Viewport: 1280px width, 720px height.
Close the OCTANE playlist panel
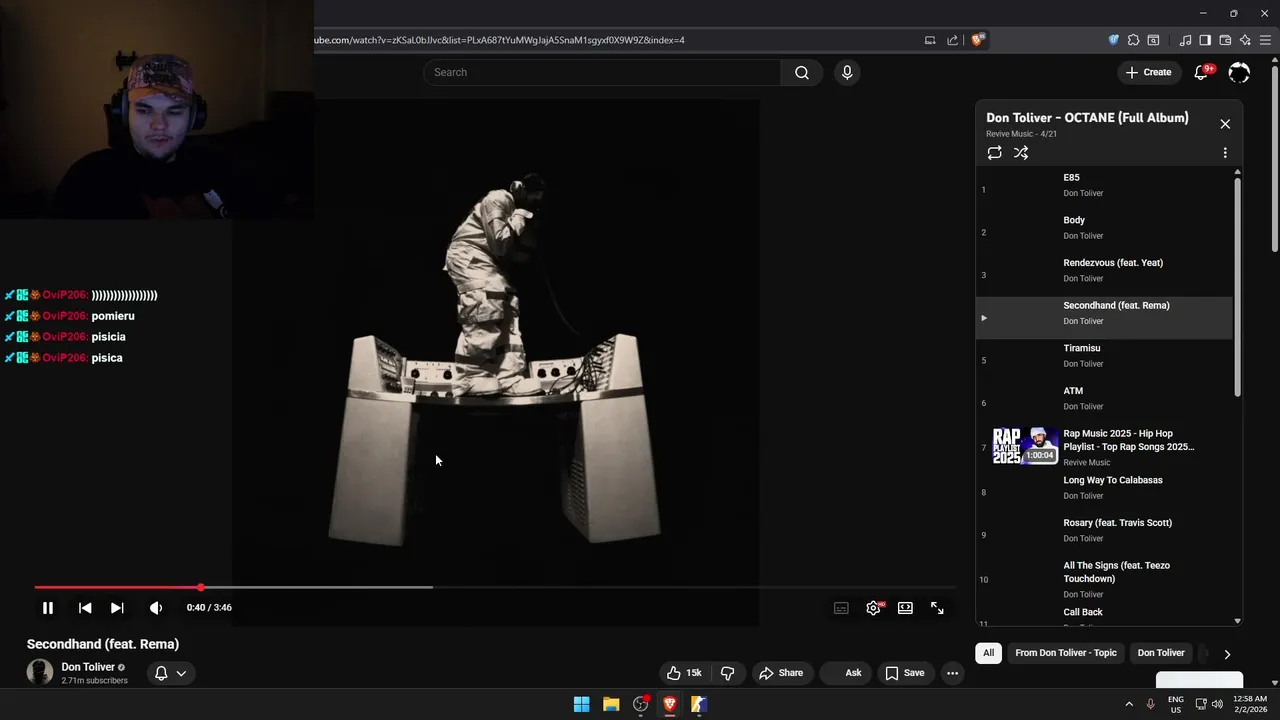point(1225,124)
